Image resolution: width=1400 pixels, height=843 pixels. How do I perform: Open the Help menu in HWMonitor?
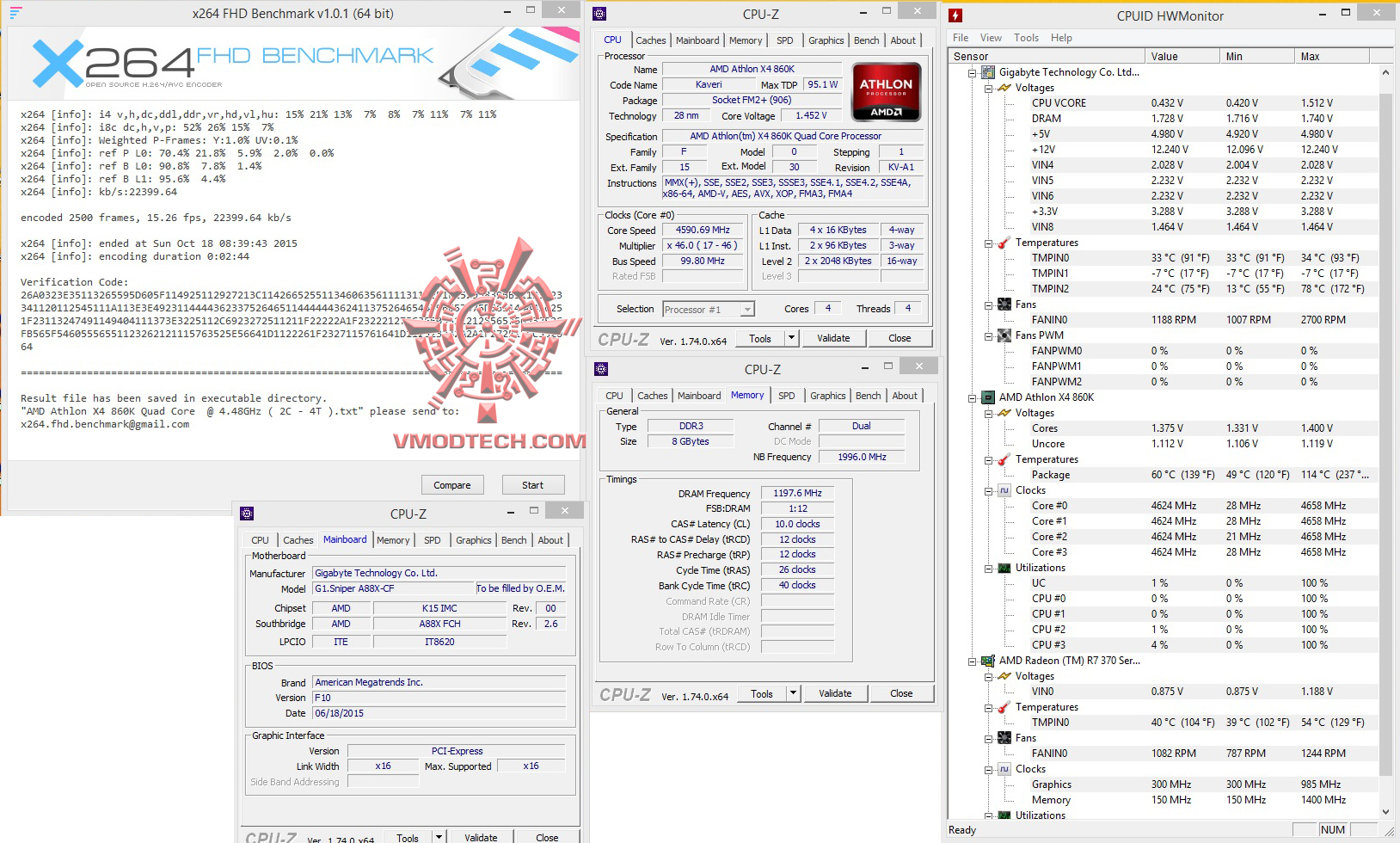[x=1061, y=38]
